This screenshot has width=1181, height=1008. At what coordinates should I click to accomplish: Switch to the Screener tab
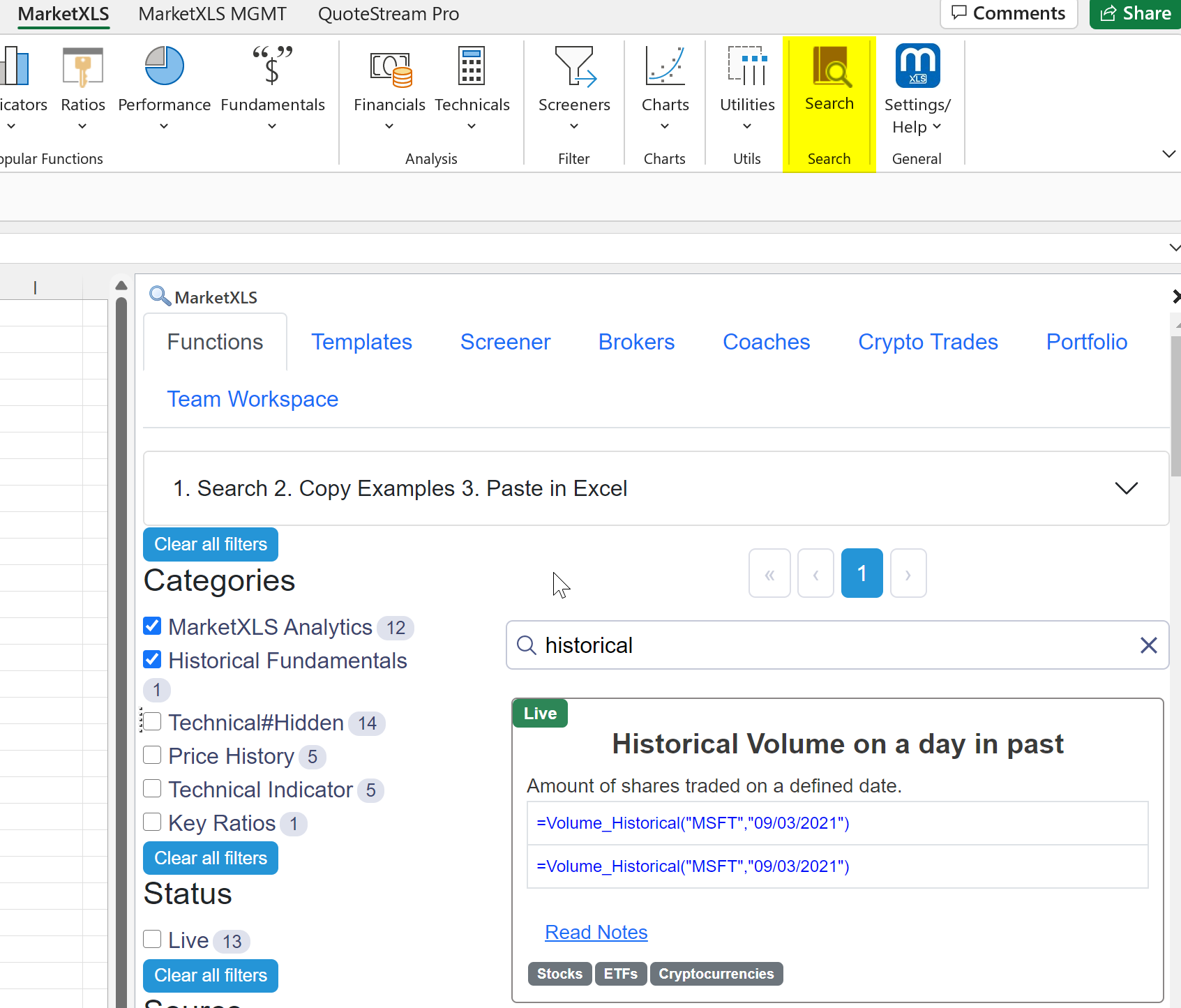point(505,342)
